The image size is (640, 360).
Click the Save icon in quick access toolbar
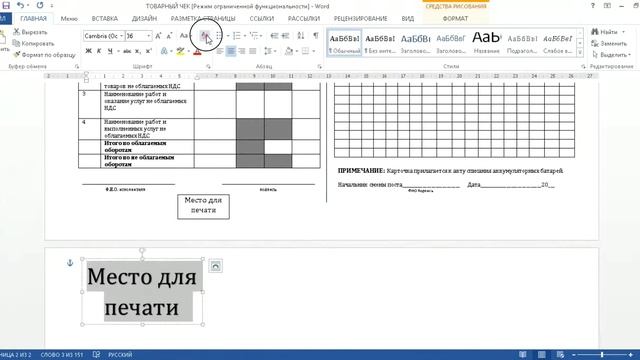(6, 5)
